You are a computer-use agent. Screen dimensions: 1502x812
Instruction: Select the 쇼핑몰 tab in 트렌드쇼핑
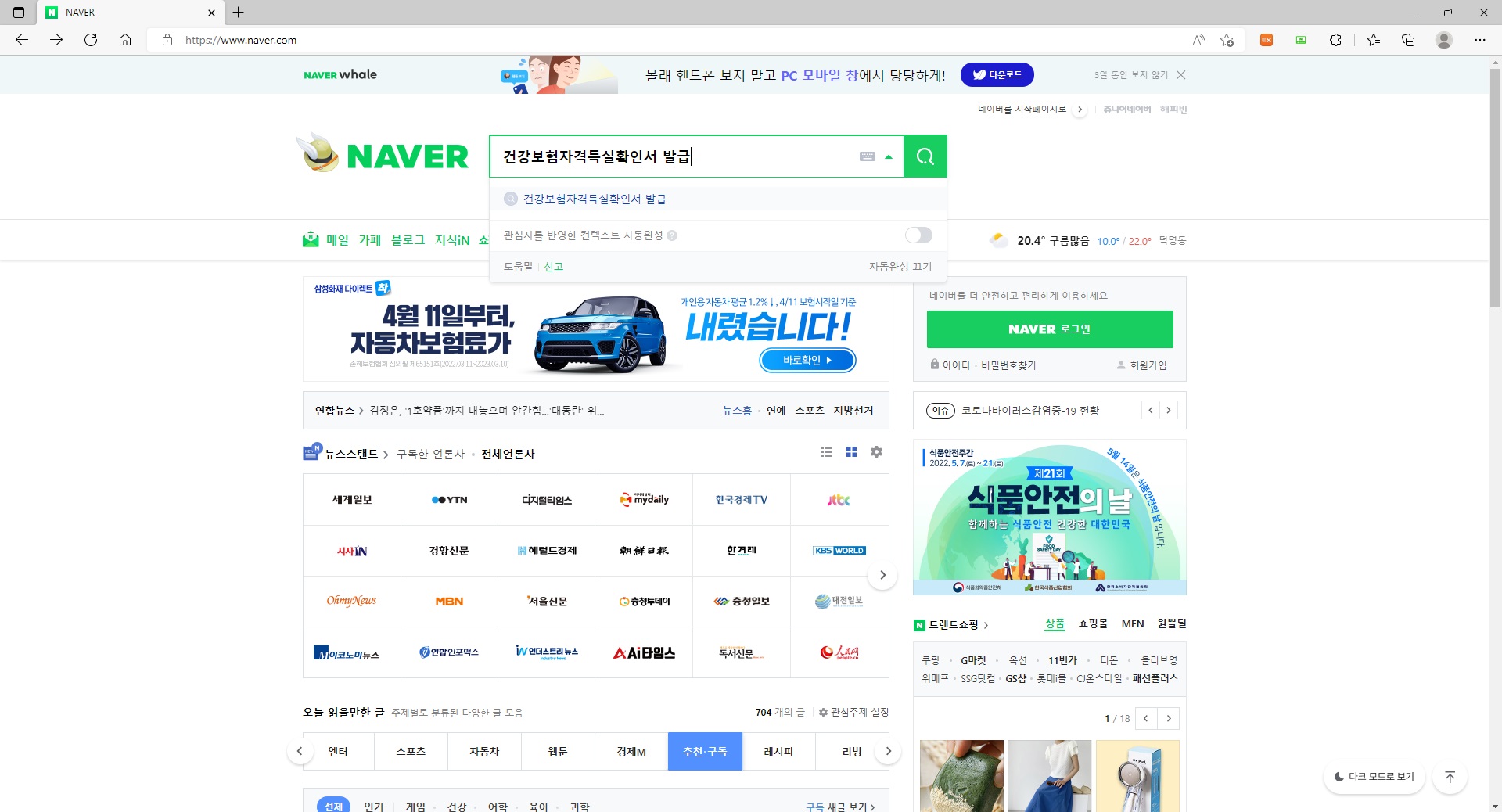[x=1093, y=623]
